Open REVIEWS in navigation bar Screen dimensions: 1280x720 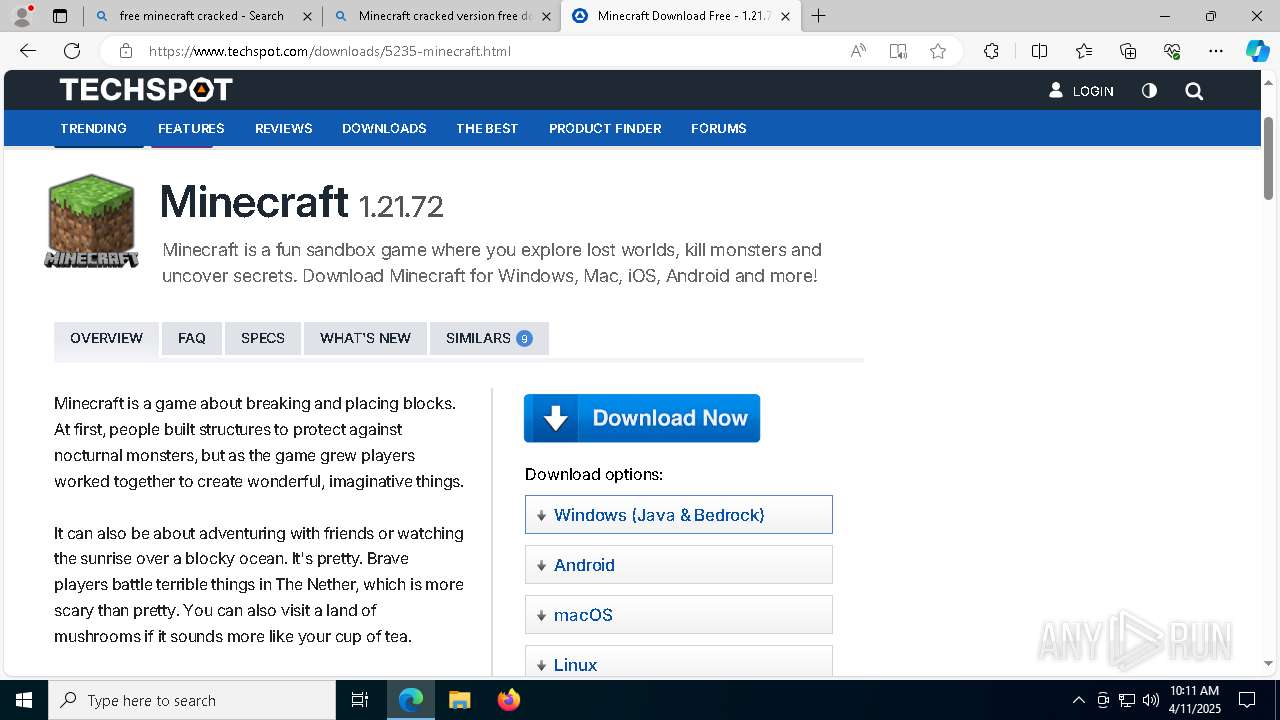[x=284, y=128]
